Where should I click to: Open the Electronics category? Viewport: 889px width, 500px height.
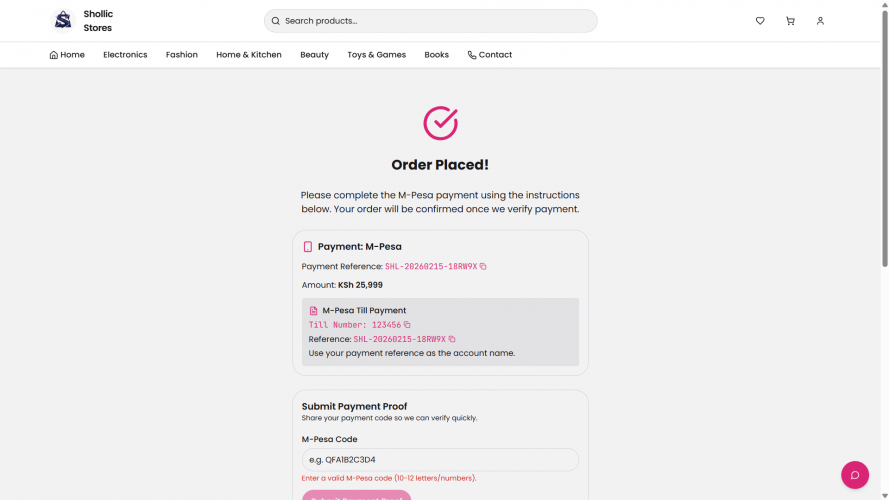(x=125, y=55)
